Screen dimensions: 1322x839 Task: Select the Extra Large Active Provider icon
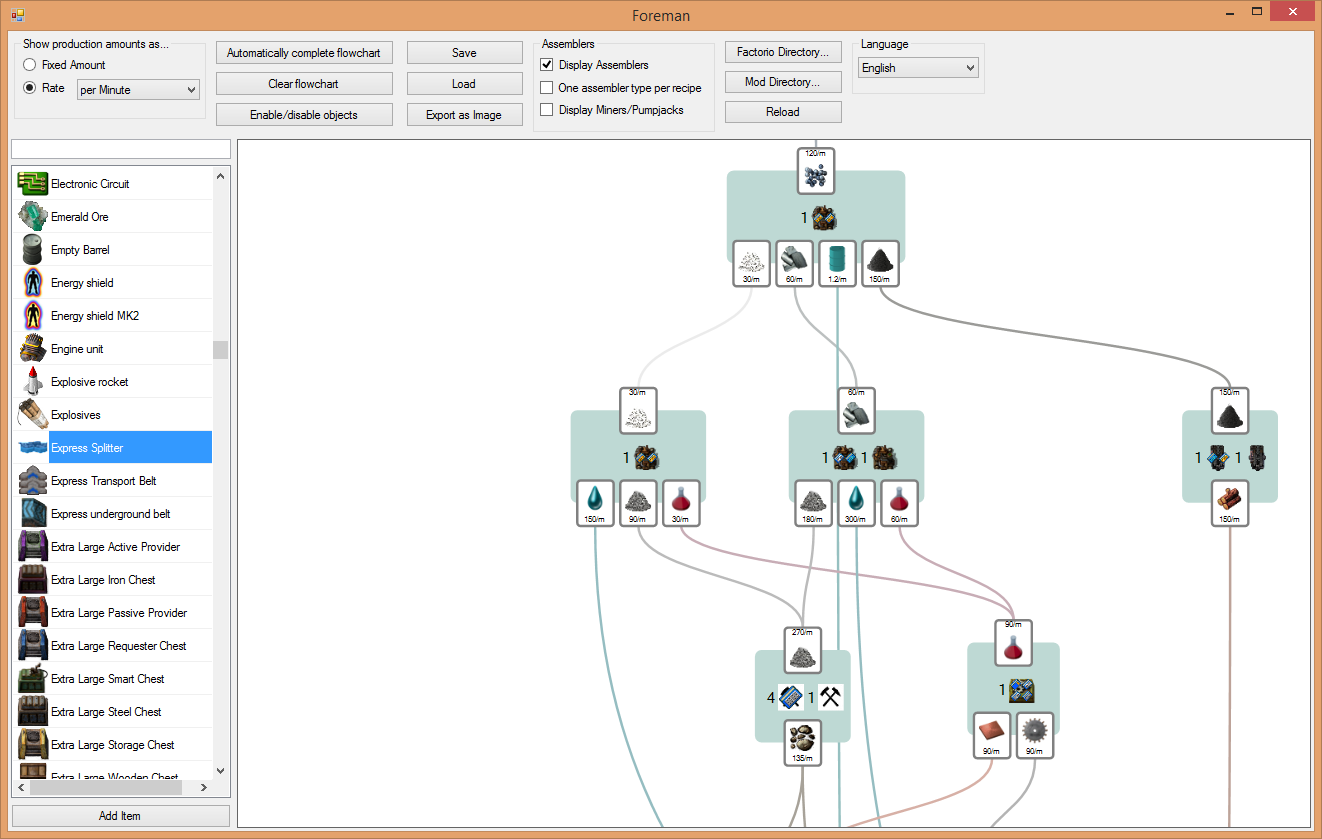(33, 547)
